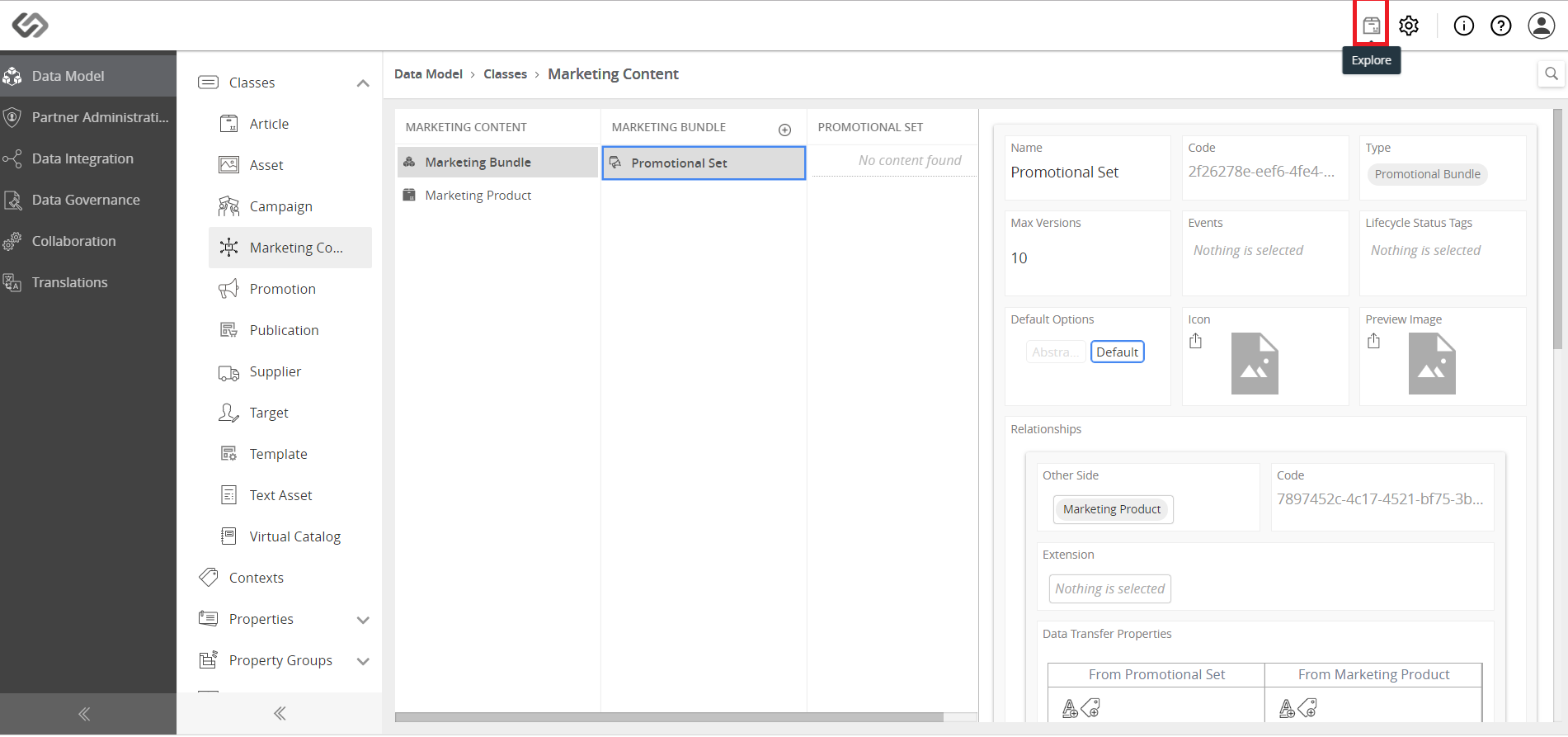Click the Text Asset class icon
The height and width of the screenshot is (737, 1568).
click(228, 495)
